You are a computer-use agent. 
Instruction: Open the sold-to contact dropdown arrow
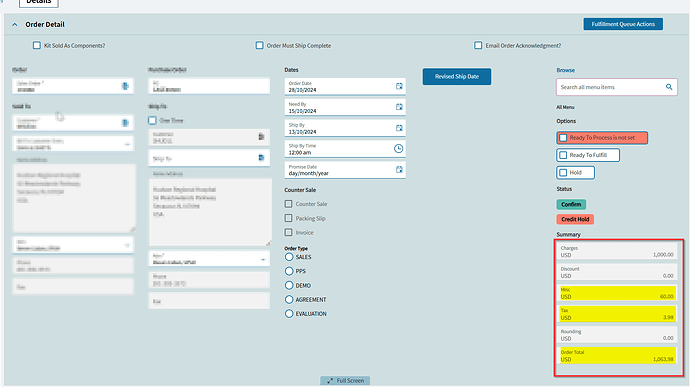127,245
